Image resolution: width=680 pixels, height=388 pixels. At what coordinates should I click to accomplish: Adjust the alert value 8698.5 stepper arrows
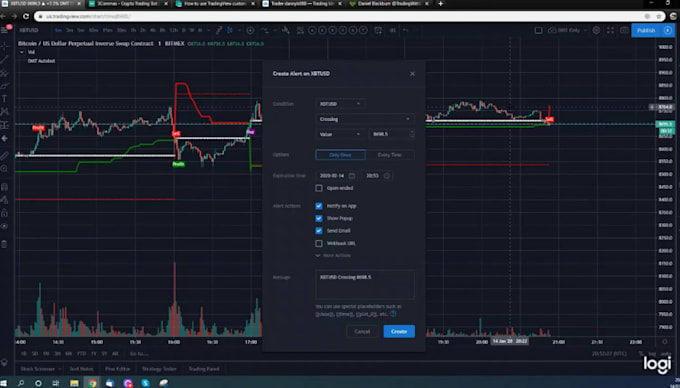[x=412, y=134]
